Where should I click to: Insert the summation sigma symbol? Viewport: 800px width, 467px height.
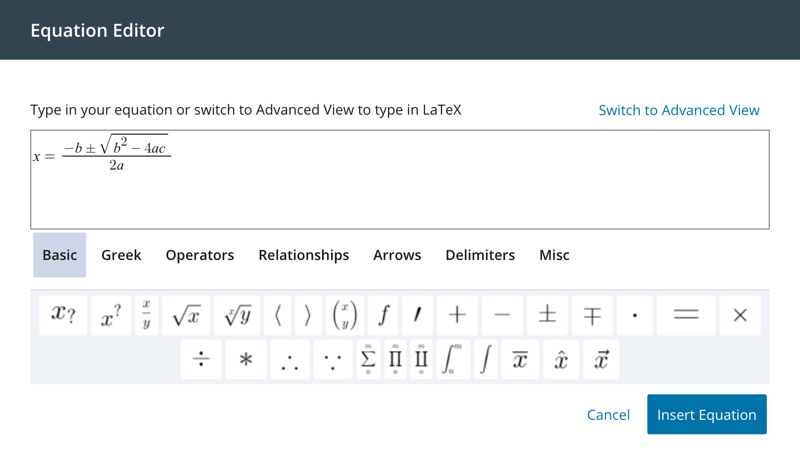(x=368, y=360)
